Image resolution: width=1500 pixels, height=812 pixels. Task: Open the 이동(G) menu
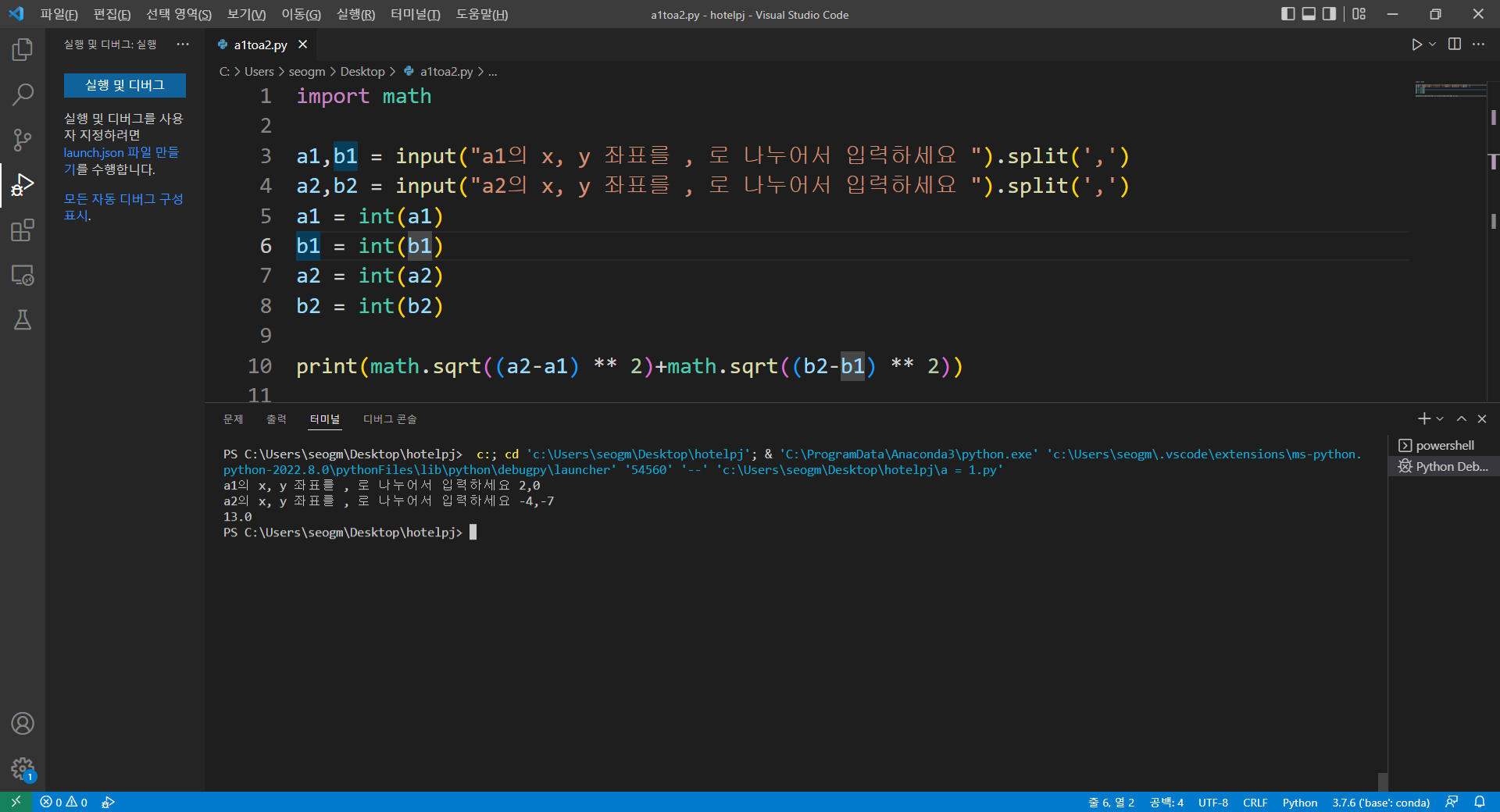coord(301,14)
